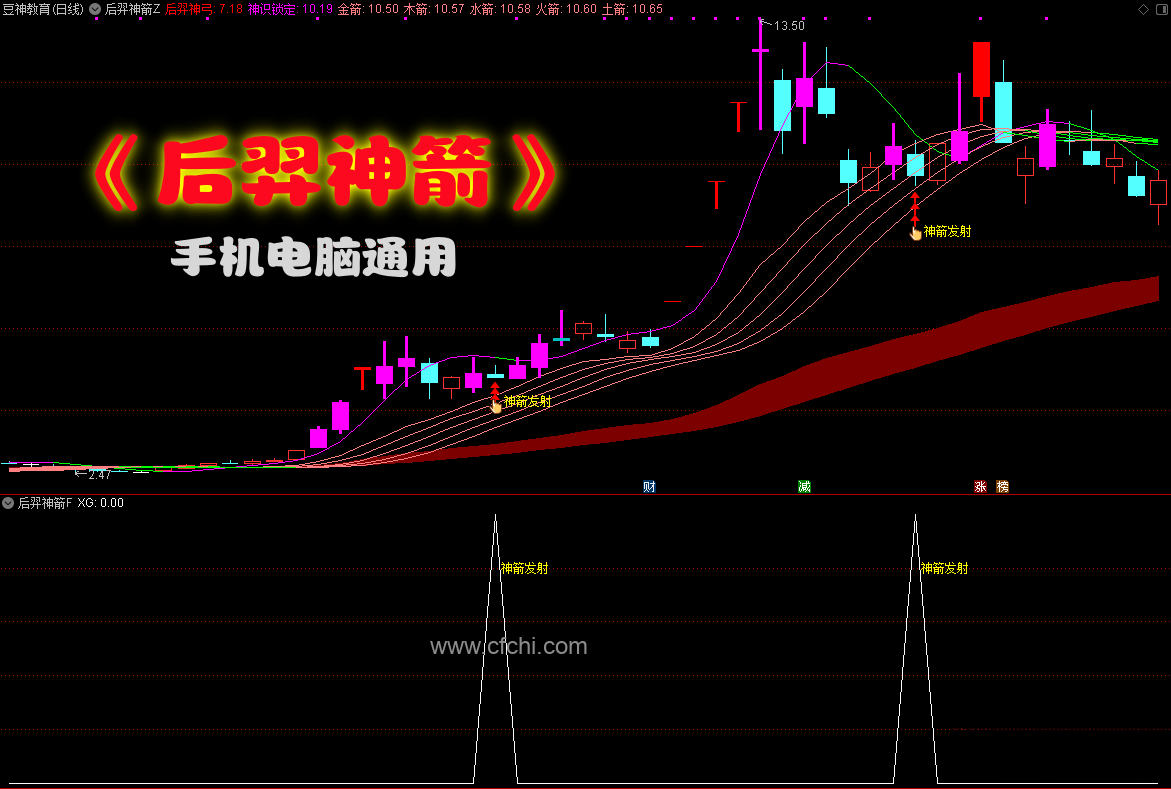Click red arrow signal above the earlier hand icon
Viewport: 1171px width, 789px height.
(x=494, y=390)
